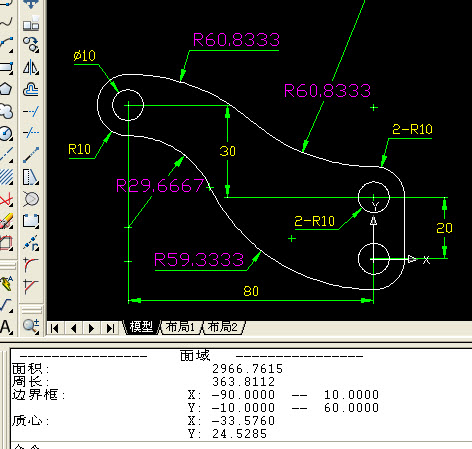Click the R29.6667 radius dimension
Image resolution: width=472 pixels, height=449 pixels.
(160, 186)
